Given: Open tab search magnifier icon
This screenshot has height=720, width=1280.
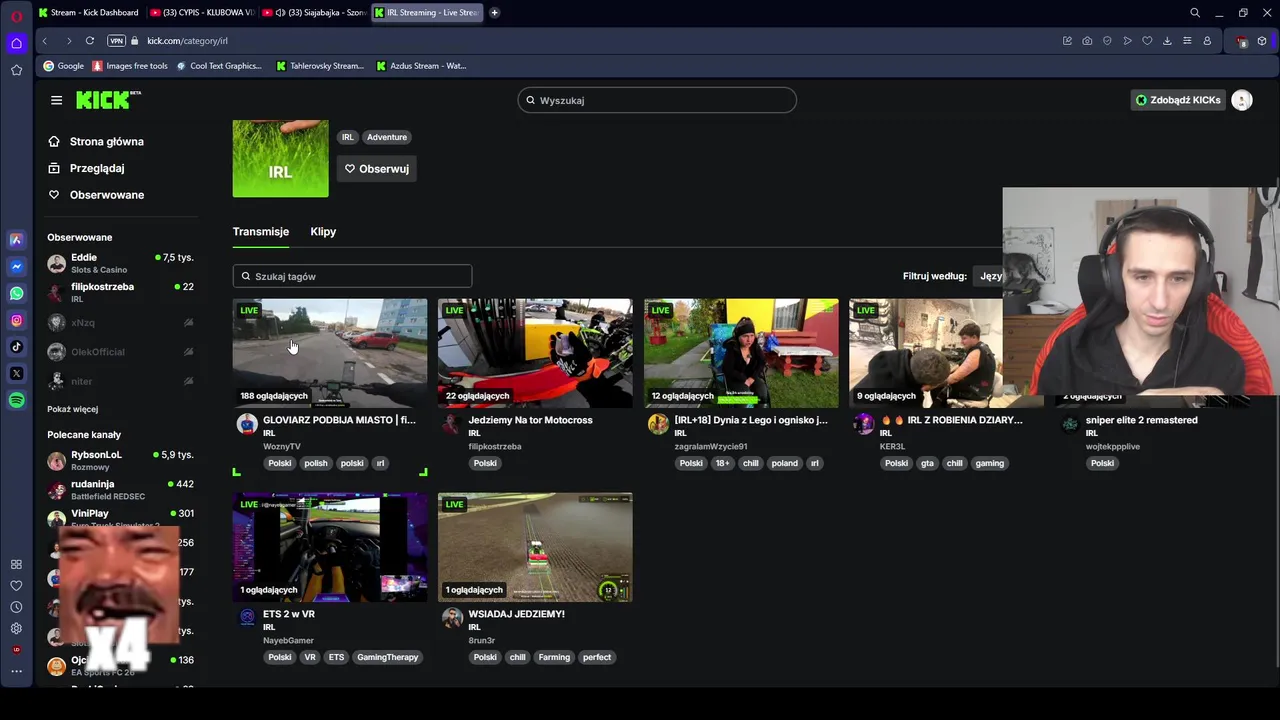Looking at the screenshot, I should pyautogui.click(x=1195, y=13).
